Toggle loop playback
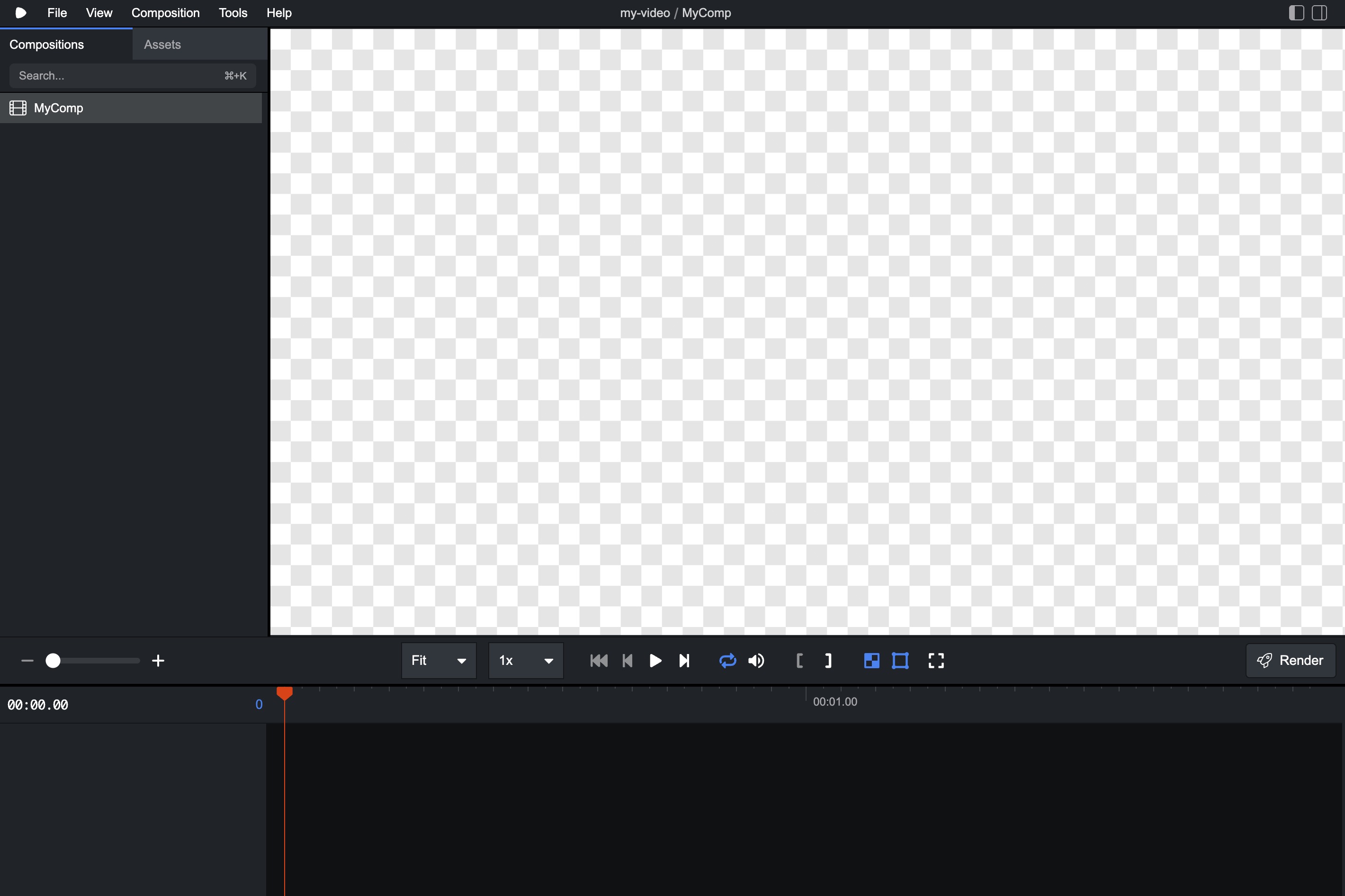The width and height of the screenshot is (1345, 896). coord(727,661)
